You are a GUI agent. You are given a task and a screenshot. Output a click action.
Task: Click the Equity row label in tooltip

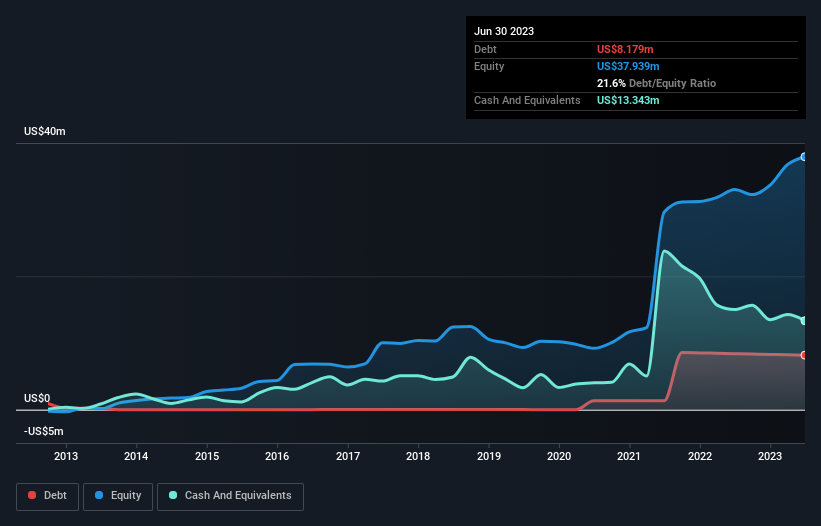[x=489, y=66]
